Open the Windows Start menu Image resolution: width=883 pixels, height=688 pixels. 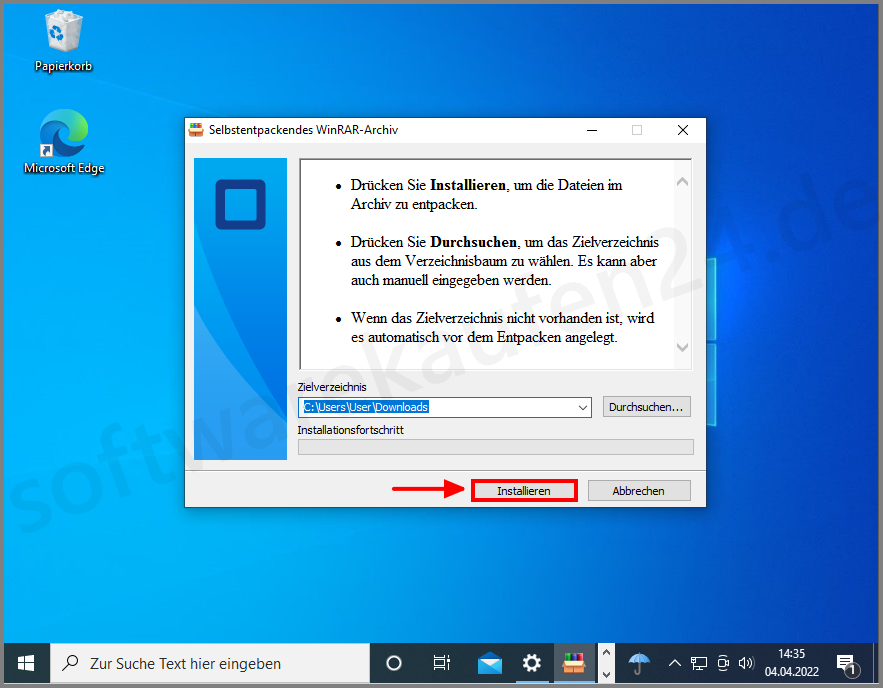pyautogui.click(x=26, y=663)
